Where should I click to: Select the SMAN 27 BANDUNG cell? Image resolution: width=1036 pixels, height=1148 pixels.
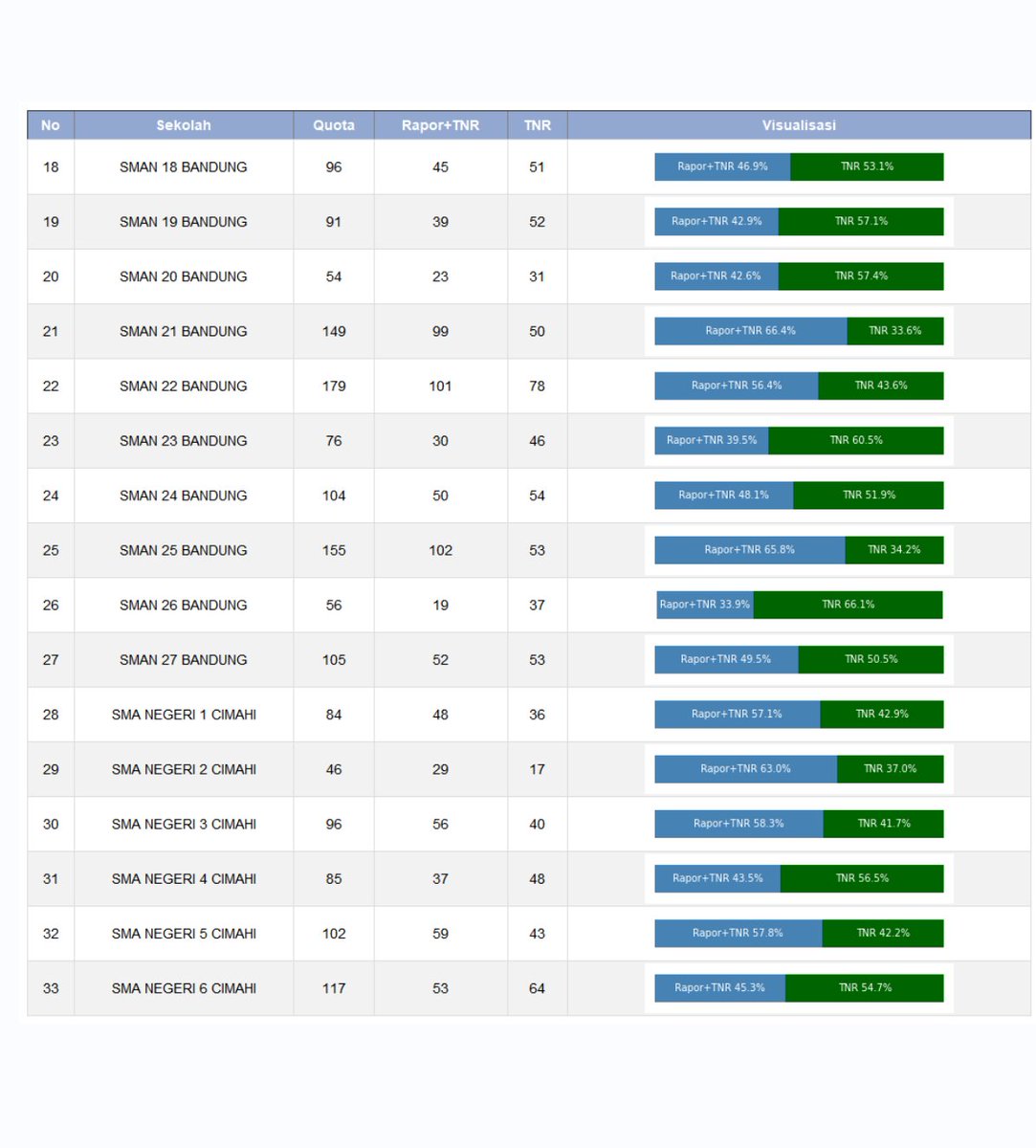click(184, 660)
